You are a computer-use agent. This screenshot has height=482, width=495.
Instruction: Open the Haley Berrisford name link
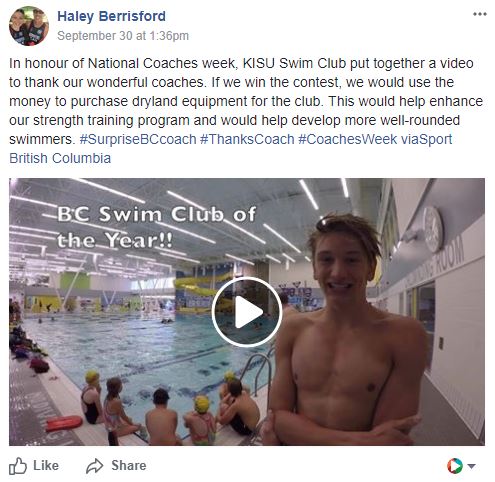[111, 16]
